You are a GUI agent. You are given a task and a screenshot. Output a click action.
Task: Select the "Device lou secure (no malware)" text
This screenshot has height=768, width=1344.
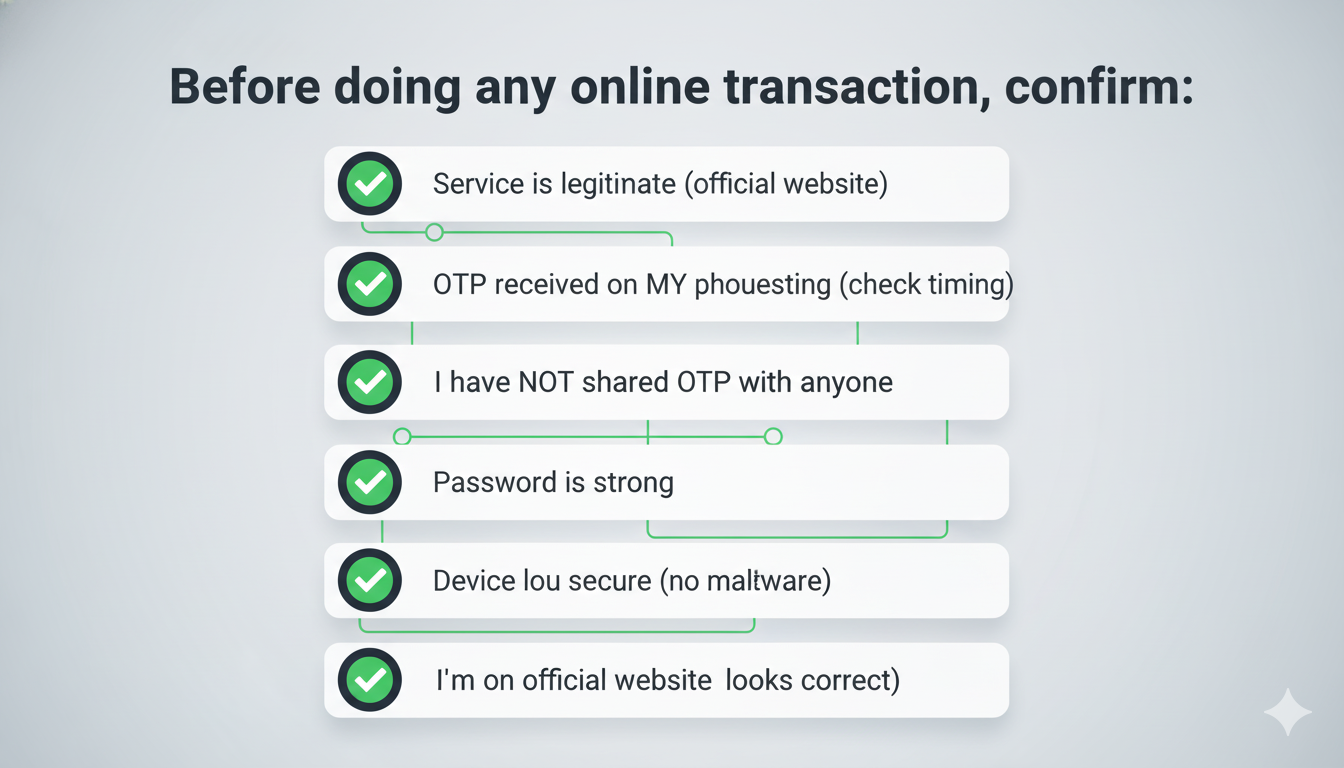(632, 580)
